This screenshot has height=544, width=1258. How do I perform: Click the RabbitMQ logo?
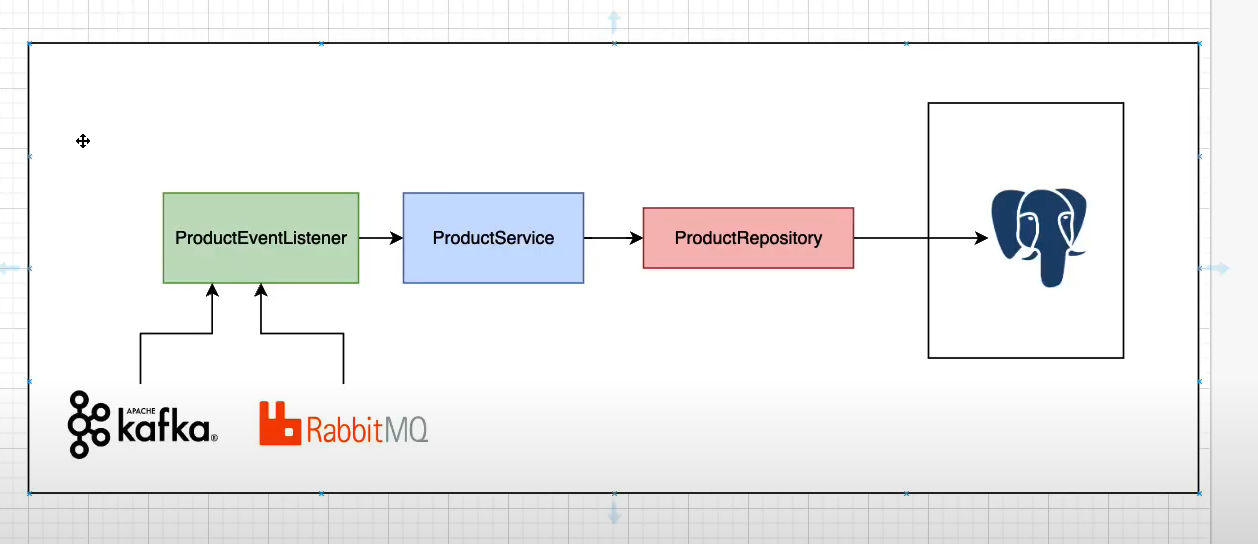[x=343, y=423]
